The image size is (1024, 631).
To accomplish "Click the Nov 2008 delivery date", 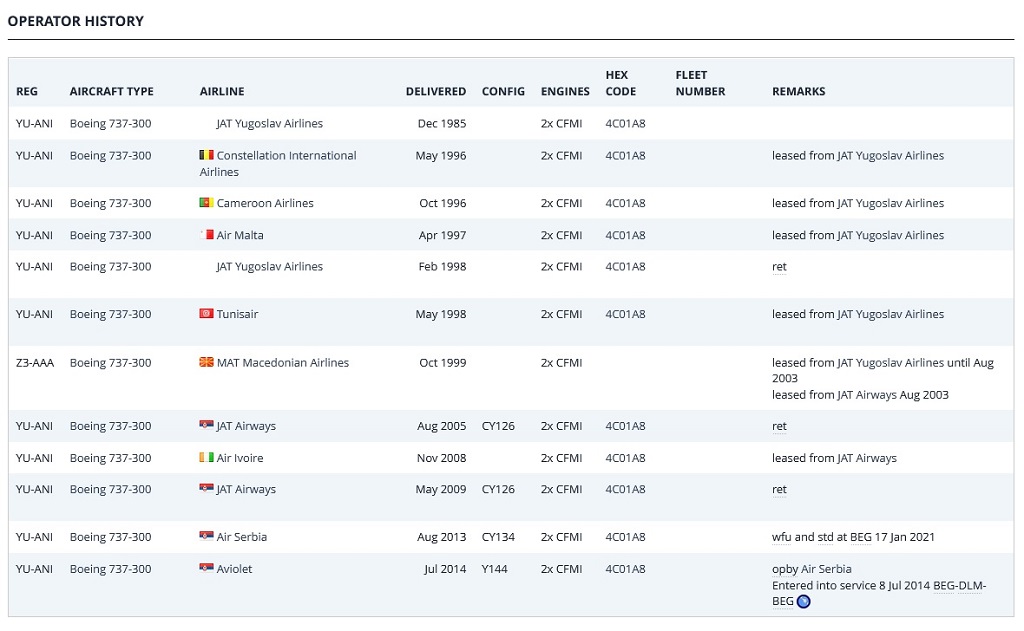I will (x=441, y=458).
